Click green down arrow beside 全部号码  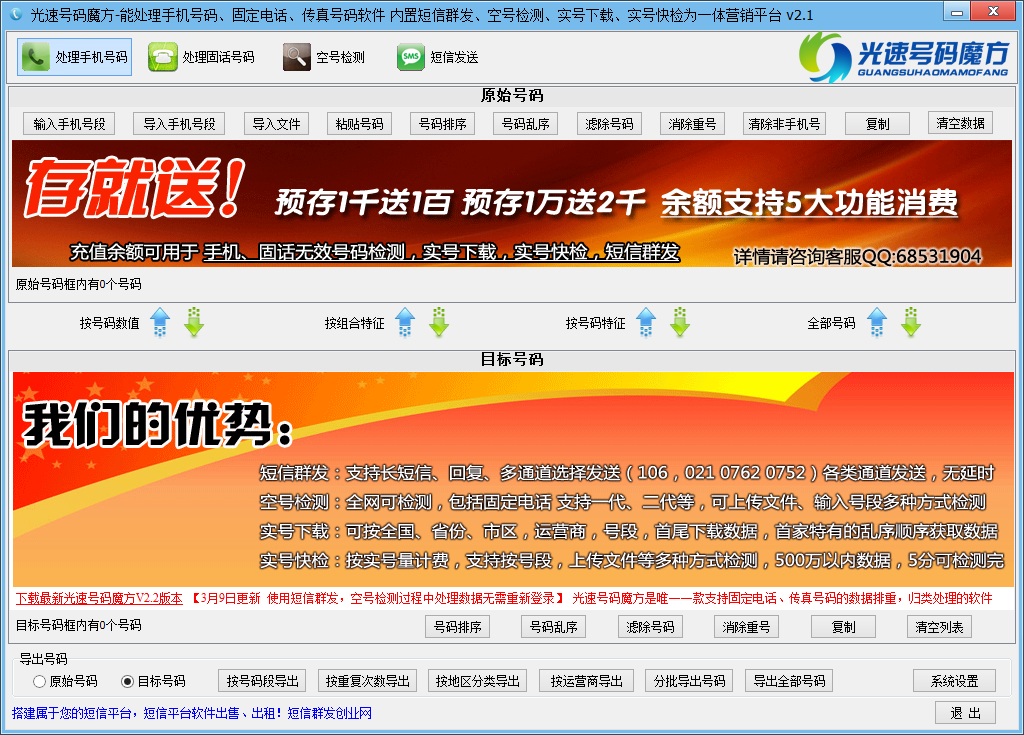pyautogui.click(x=910, y=323)
